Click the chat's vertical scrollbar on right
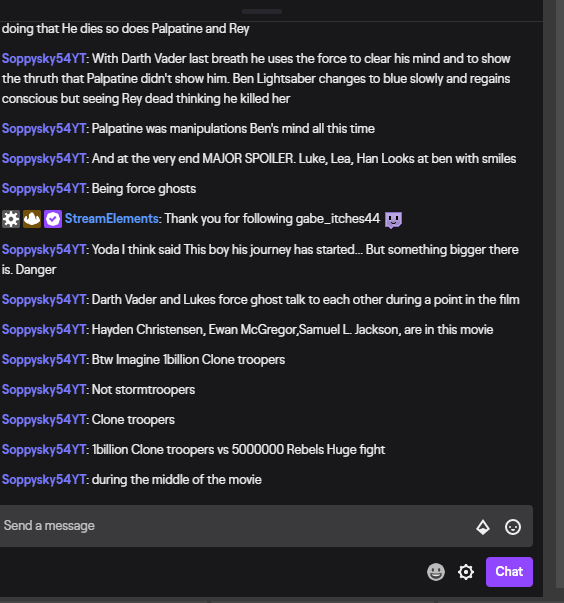564x603 pixels. click(x=560, y=292)
